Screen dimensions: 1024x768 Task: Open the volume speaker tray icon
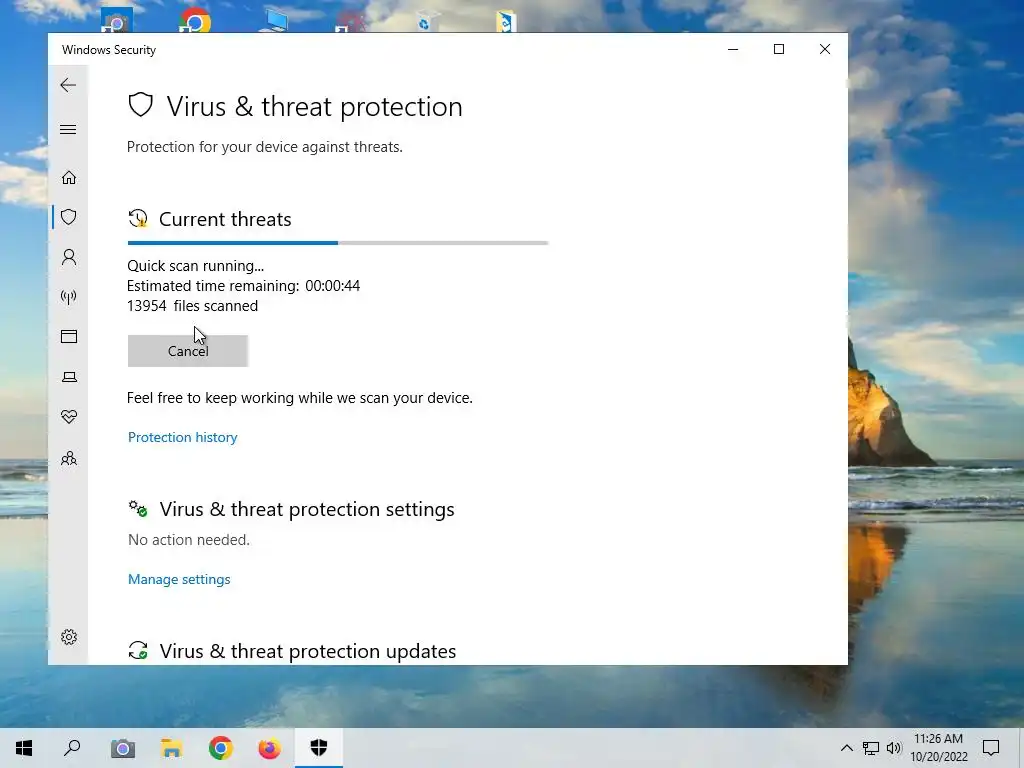(x=894, y=748)
